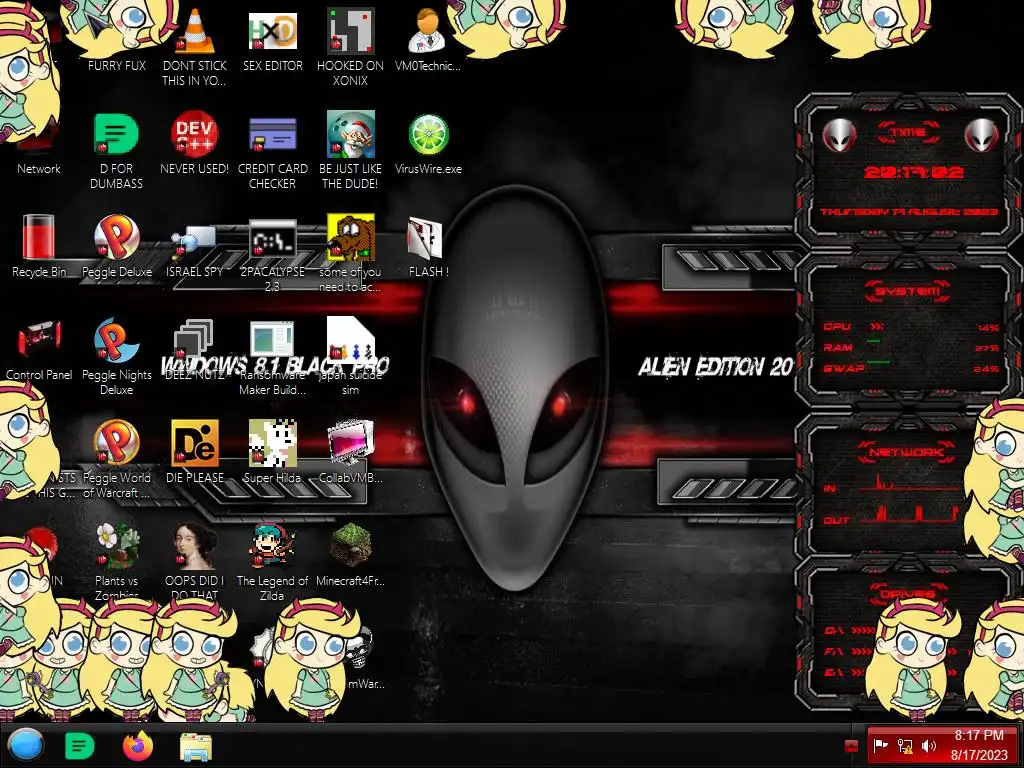The width and height of the screenshot is (1024, 768).
Task: Open the DEV C++ NEVER USED icon
Action: (195, 136)
